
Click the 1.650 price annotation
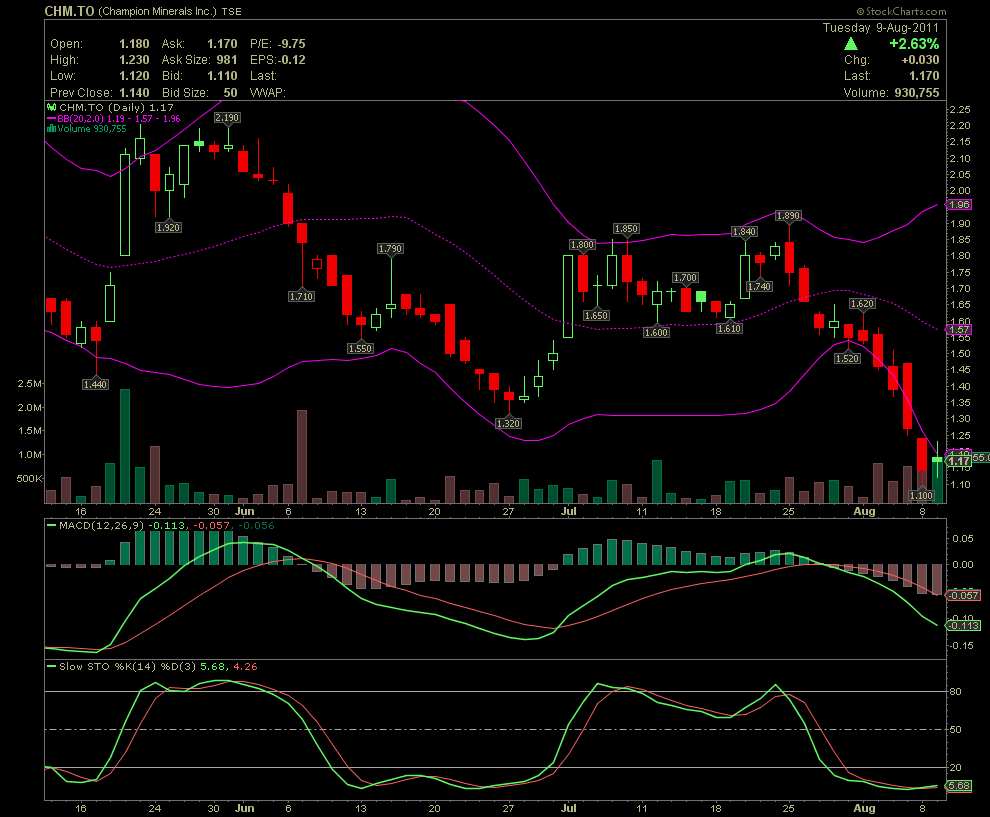[x=596, y=315]
